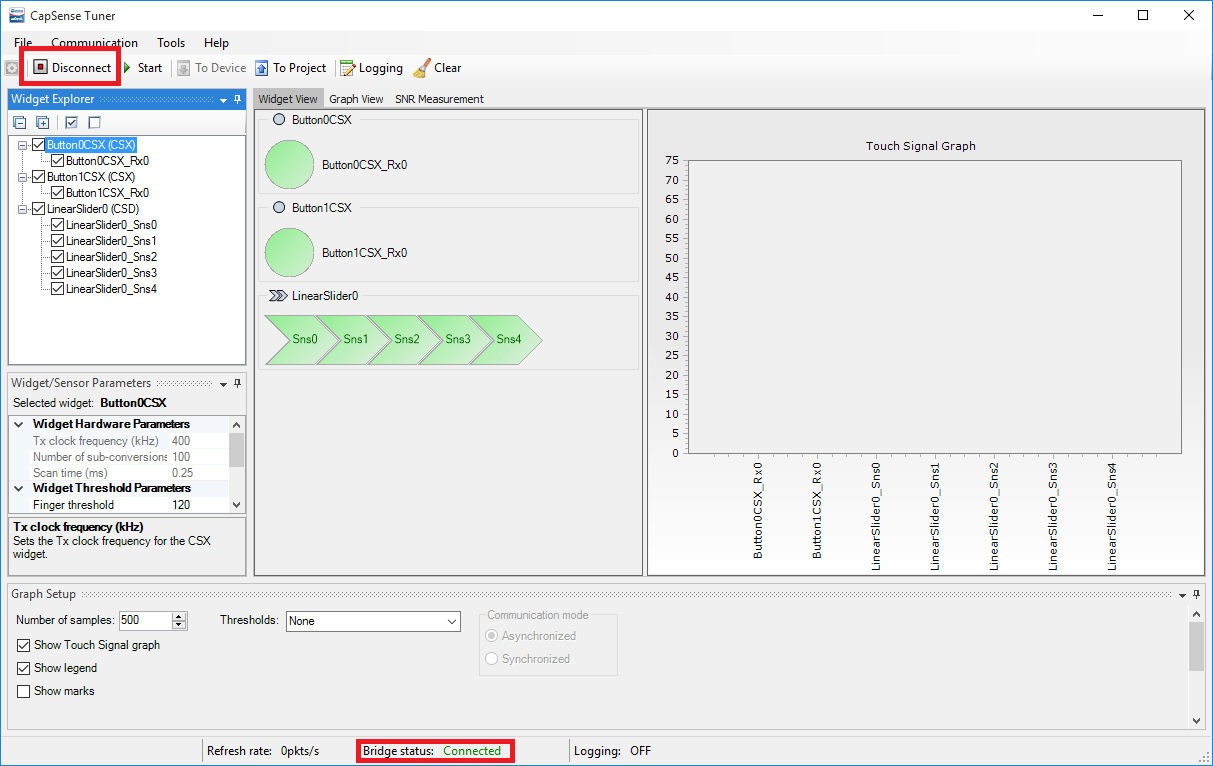The width and height of the screenshot is (1213, 766).
Task: Collapse Button1CSX tree node
Action: [x=23, y=177]
